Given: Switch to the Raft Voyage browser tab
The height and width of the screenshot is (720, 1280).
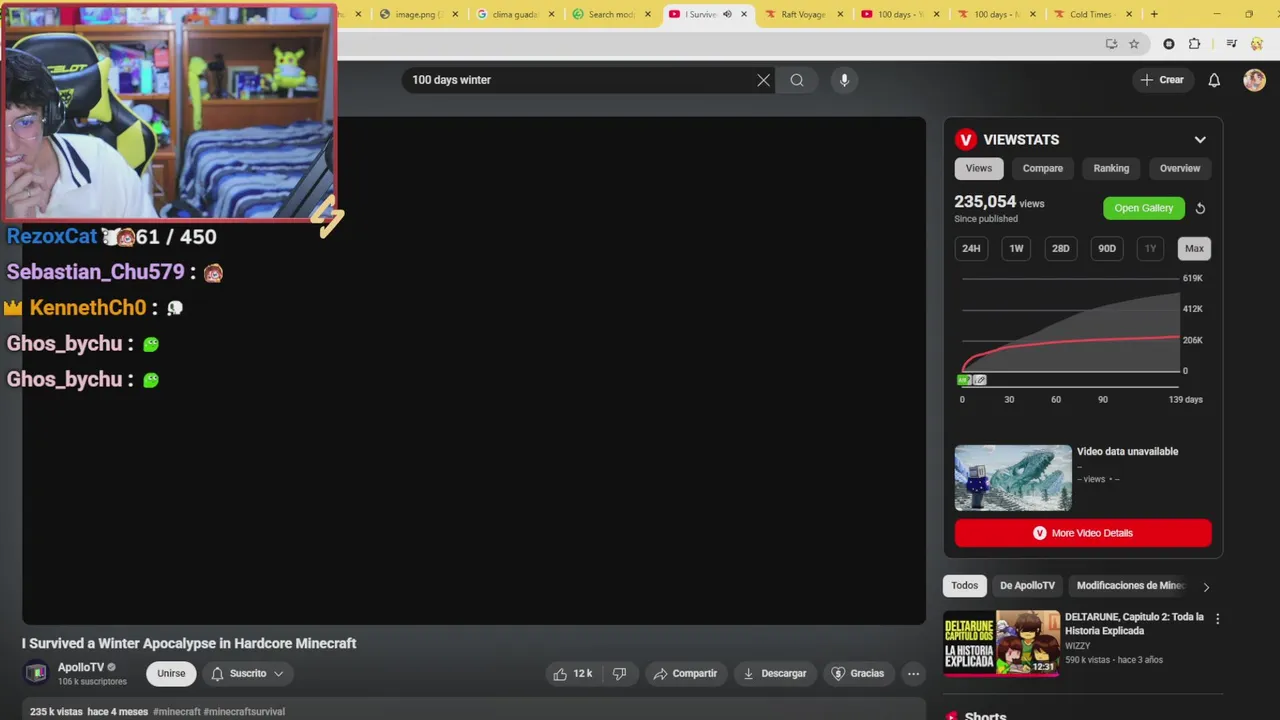Looking at the screenshot, I should pos(803,14).
